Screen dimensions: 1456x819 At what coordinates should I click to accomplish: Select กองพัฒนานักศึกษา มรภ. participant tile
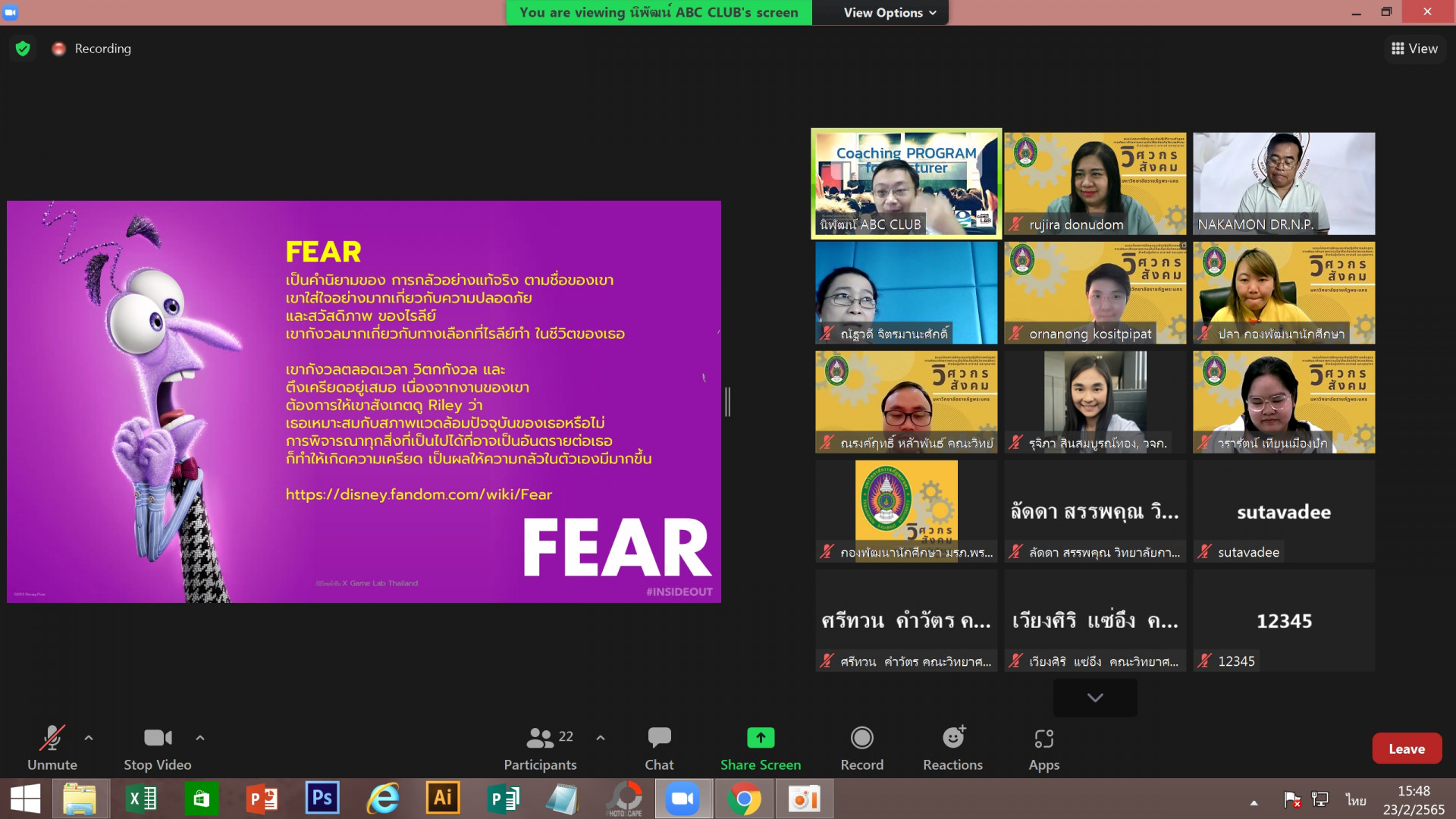click(906, 511)
